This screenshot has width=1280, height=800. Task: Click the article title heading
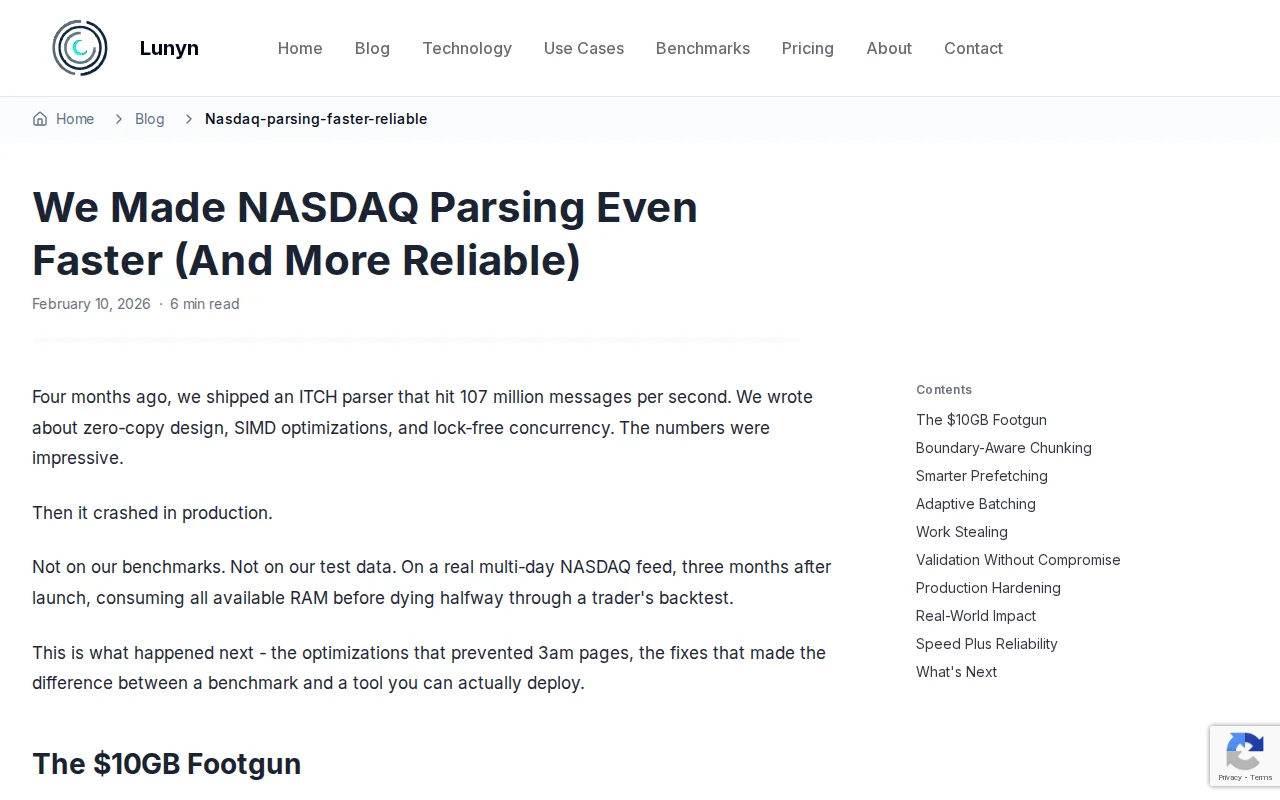pyautogui.click(x=365, y=233)
